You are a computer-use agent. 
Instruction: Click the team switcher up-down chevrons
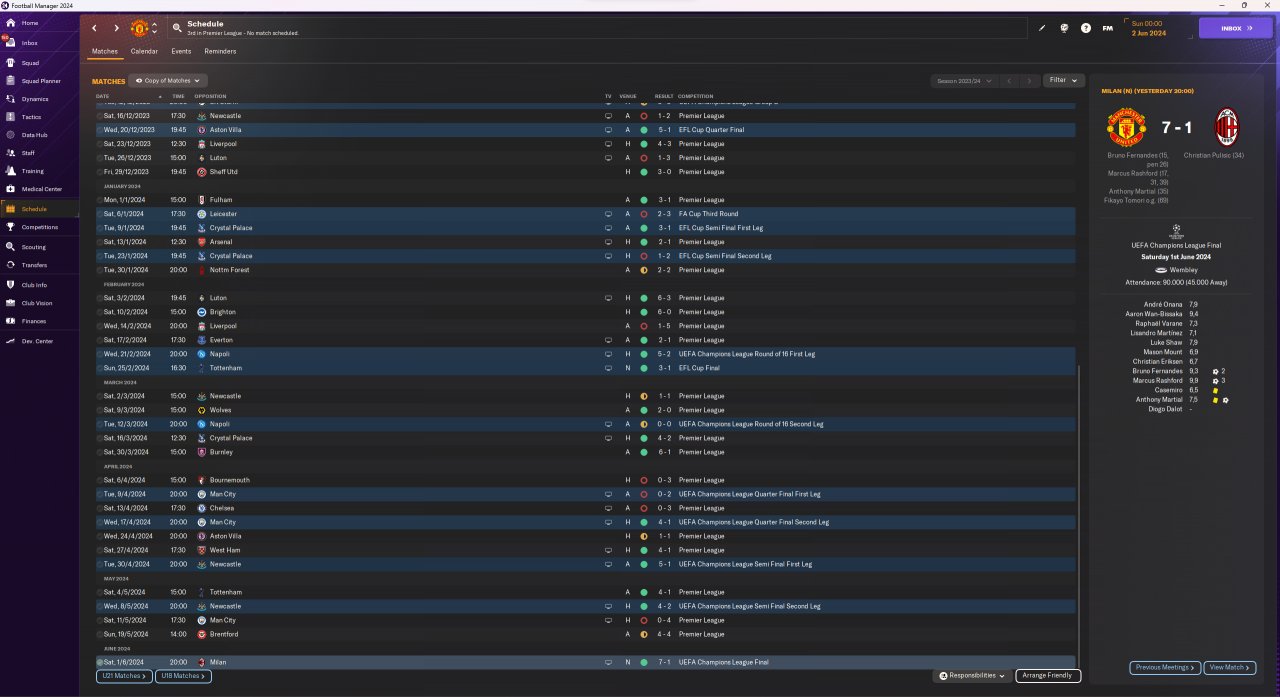pos(154,28)
